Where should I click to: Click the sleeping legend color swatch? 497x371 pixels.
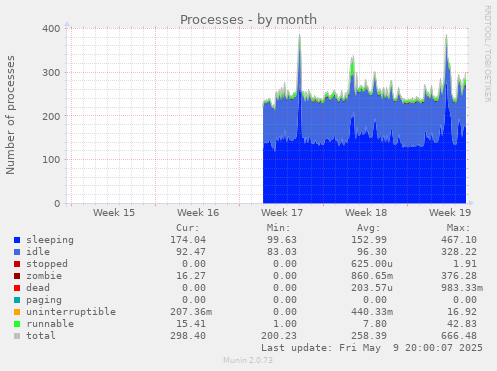pos(17,240)
